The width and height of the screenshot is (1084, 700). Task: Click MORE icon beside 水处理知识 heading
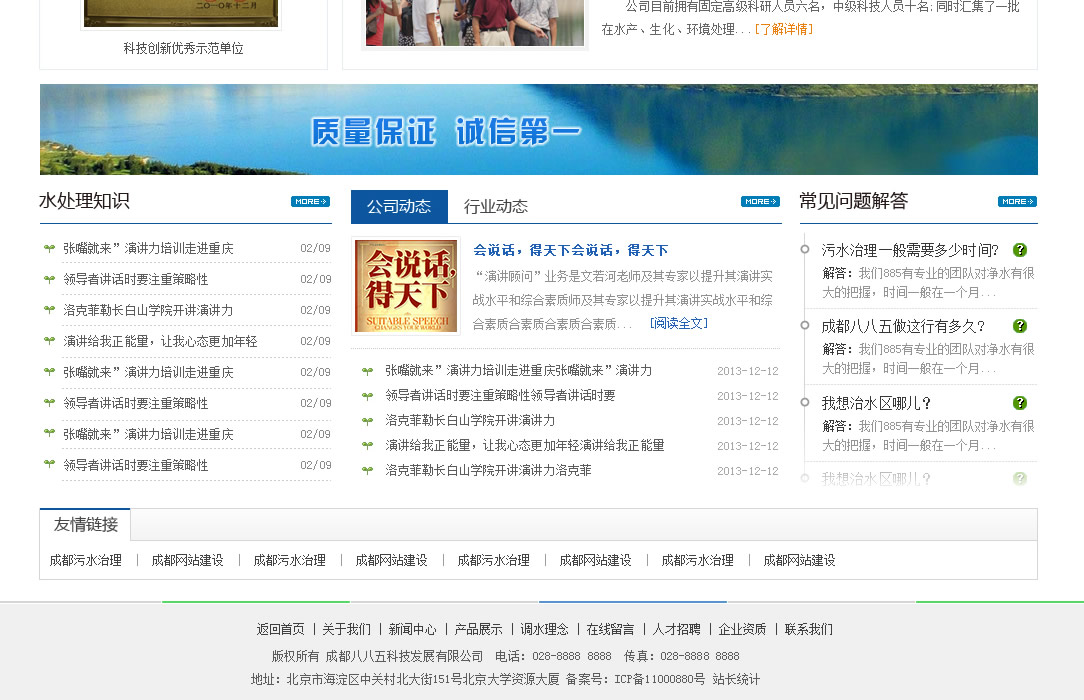point(310,202)
